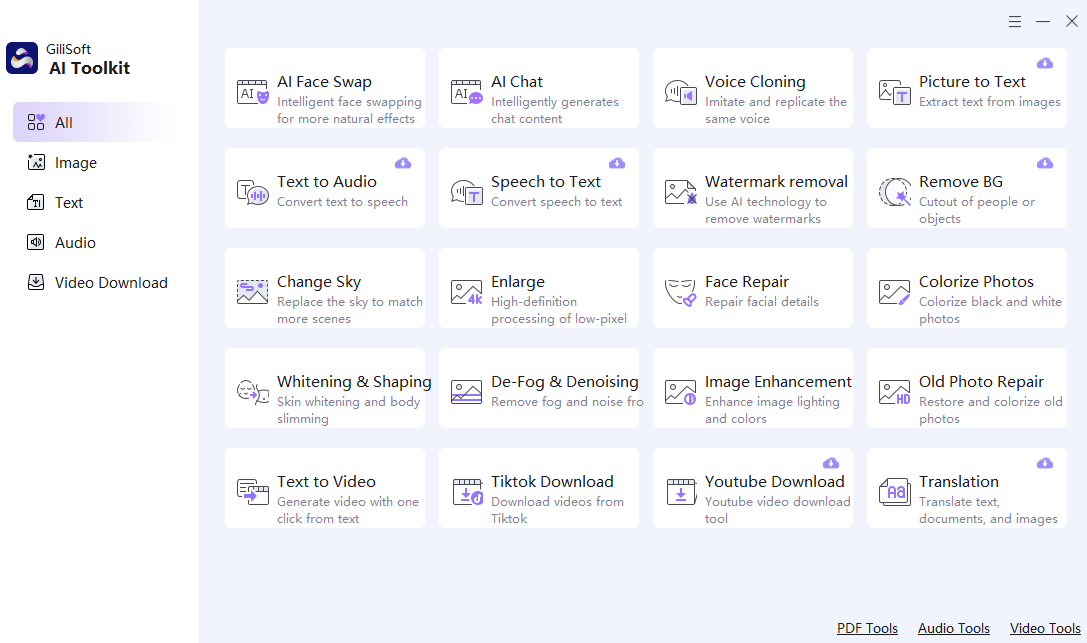Open the hamburger menu
The height and width of the screenshot is (643, 1087).
click(1014, 20)
